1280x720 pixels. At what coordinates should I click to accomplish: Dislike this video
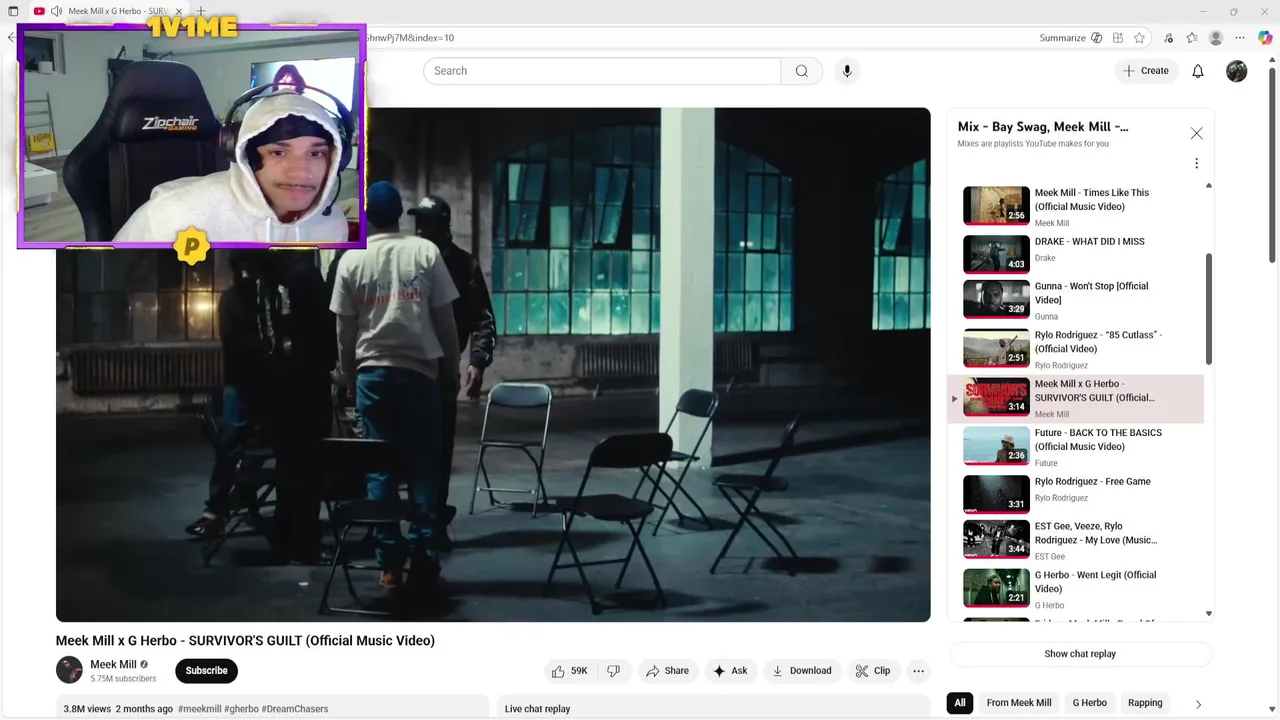point(614,671)
